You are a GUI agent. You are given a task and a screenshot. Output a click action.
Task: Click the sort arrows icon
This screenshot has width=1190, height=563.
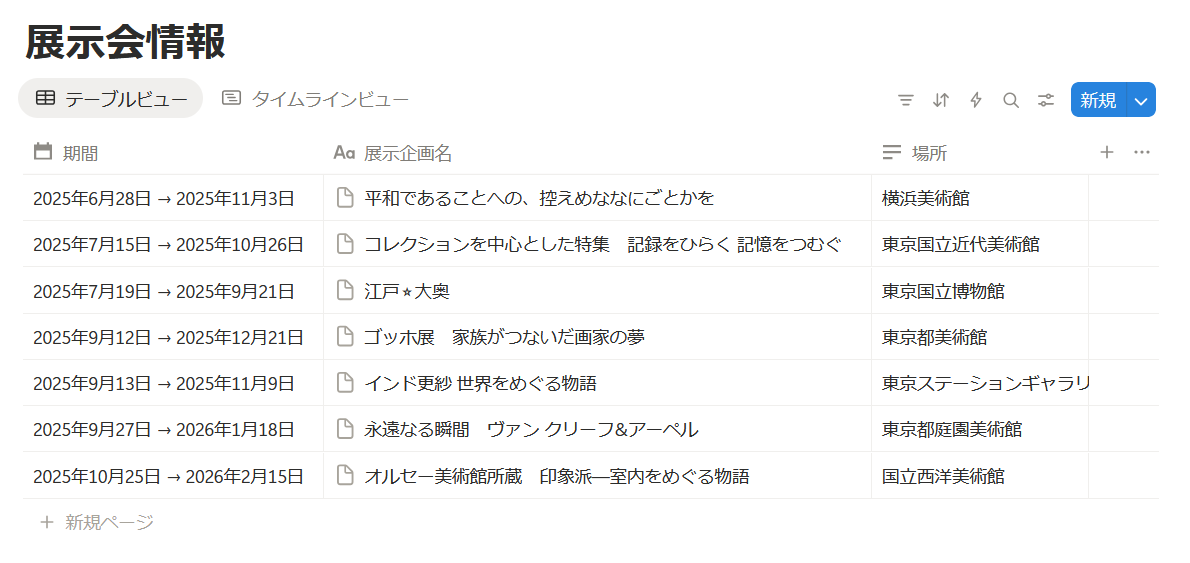(x=941, y=100)
